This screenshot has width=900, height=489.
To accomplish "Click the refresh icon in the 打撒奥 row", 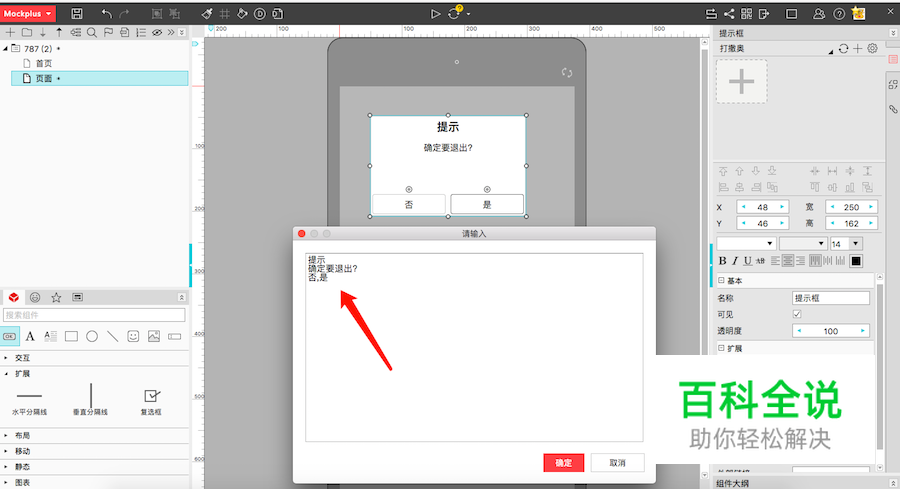I will point(843,48).
